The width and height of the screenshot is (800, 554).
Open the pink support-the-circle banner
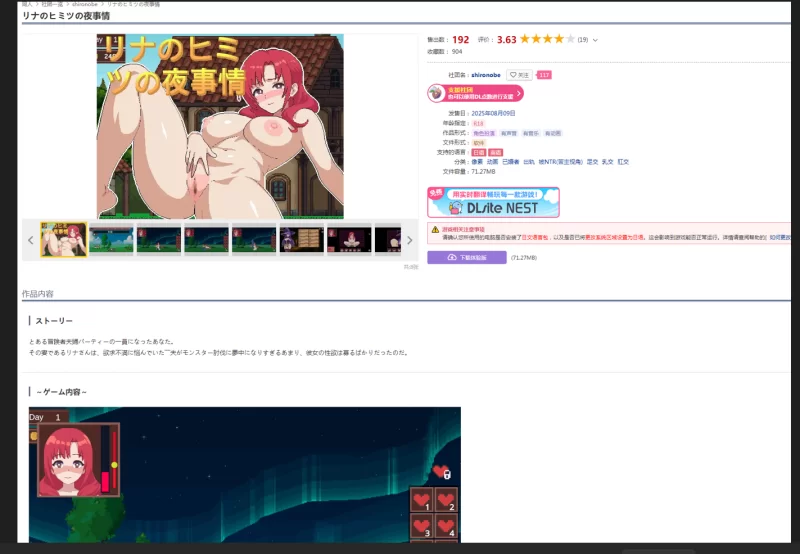click(x=476, y=93)
